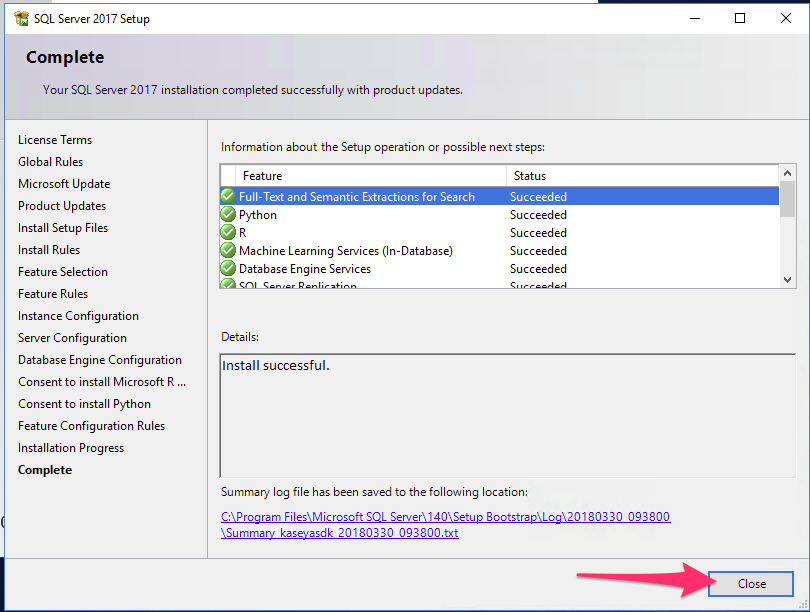Click Succeeded status for Database Engine Services
This screenshot has height=612, width=810.
click(538, 269)
